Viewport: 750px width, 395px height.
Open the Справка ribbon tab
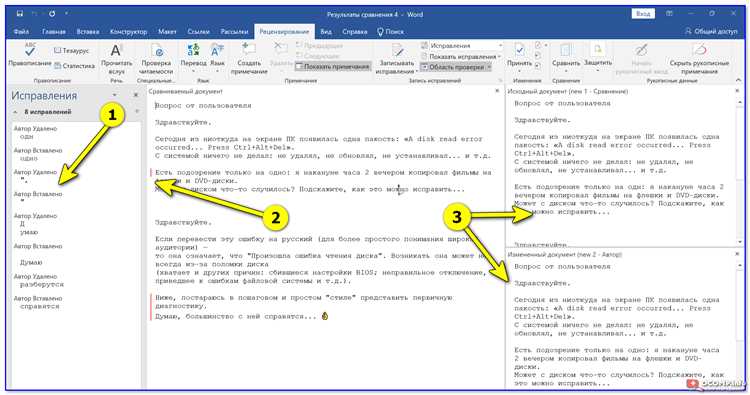click(354, 32)
